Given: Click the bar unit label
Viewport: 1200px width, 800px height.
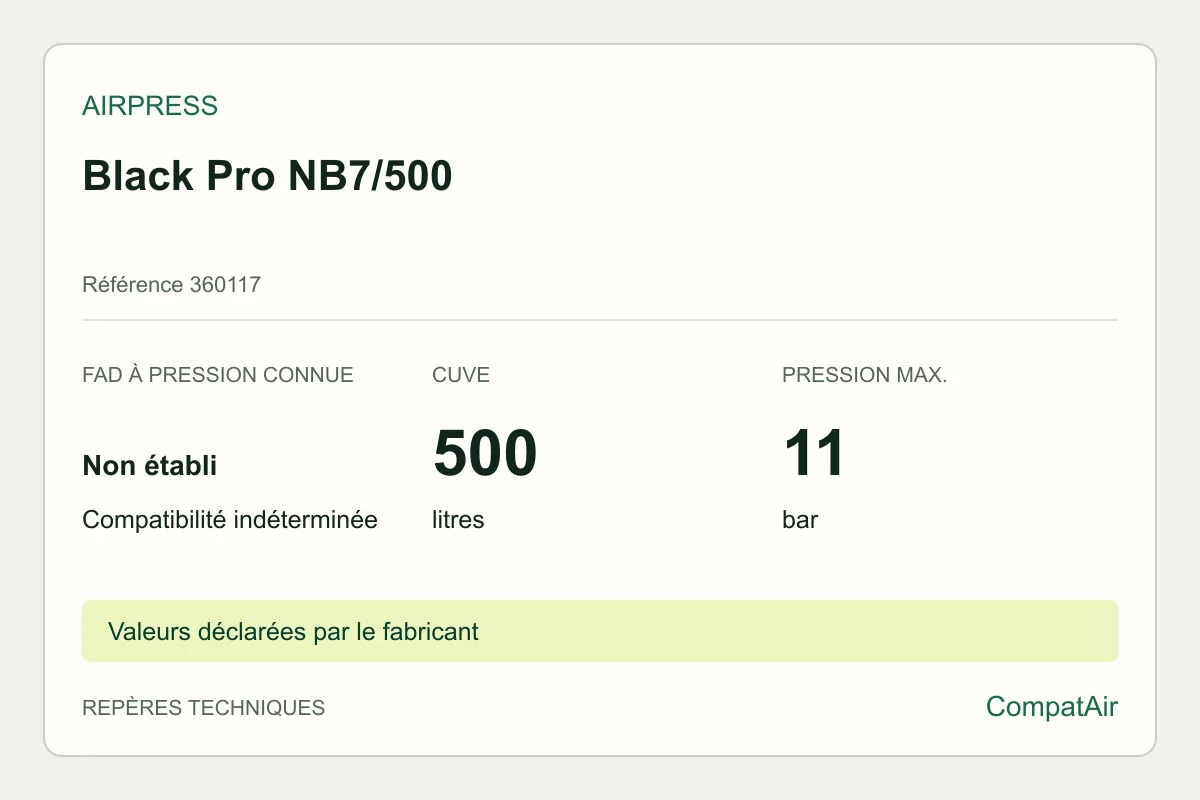Looking at the screenshot, I should 800,520.
